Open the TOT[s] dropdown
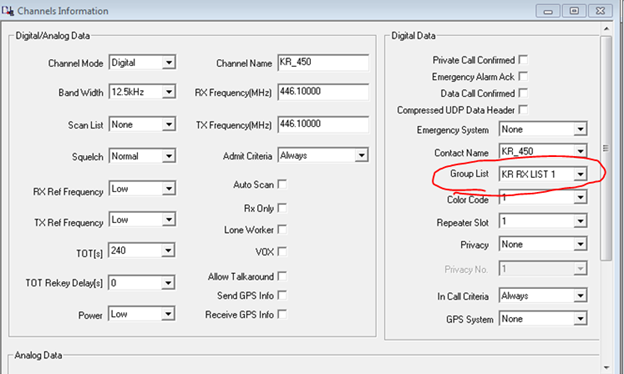Image resolution: width=624 pixels, height=374 pixels. (168, 250)
